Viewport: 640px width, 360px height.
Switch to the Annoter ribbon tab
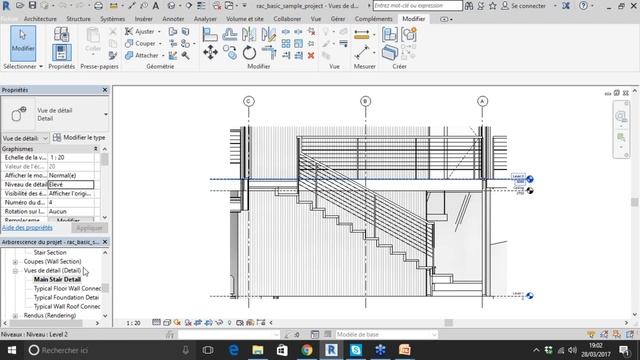point(173,19)
